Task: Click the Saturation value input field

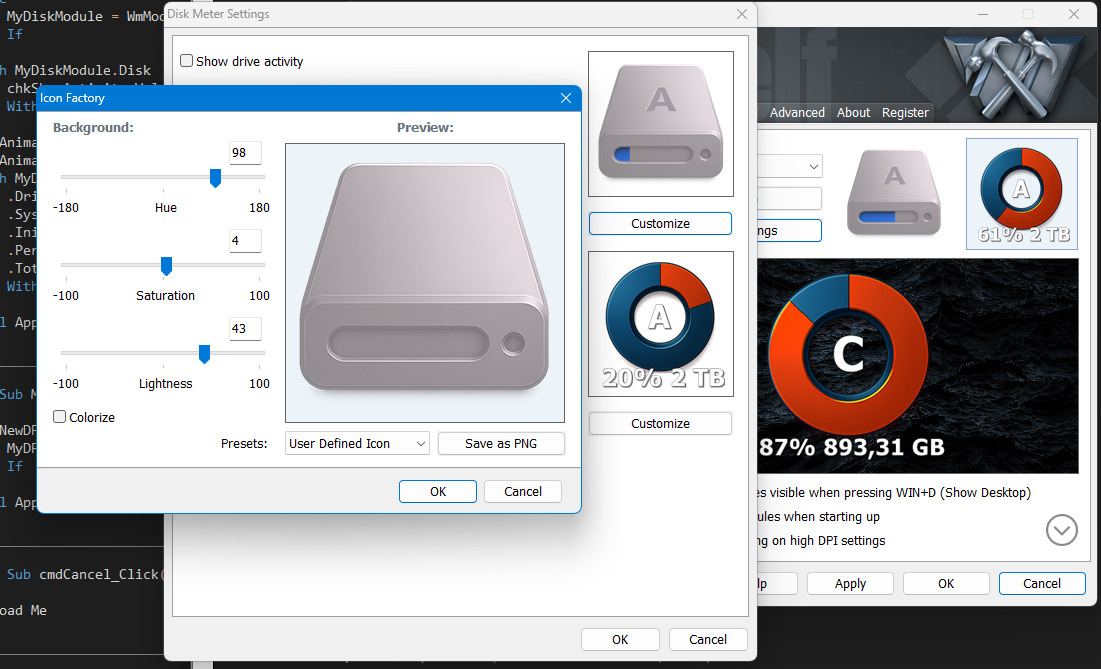Action: (245, 241)
